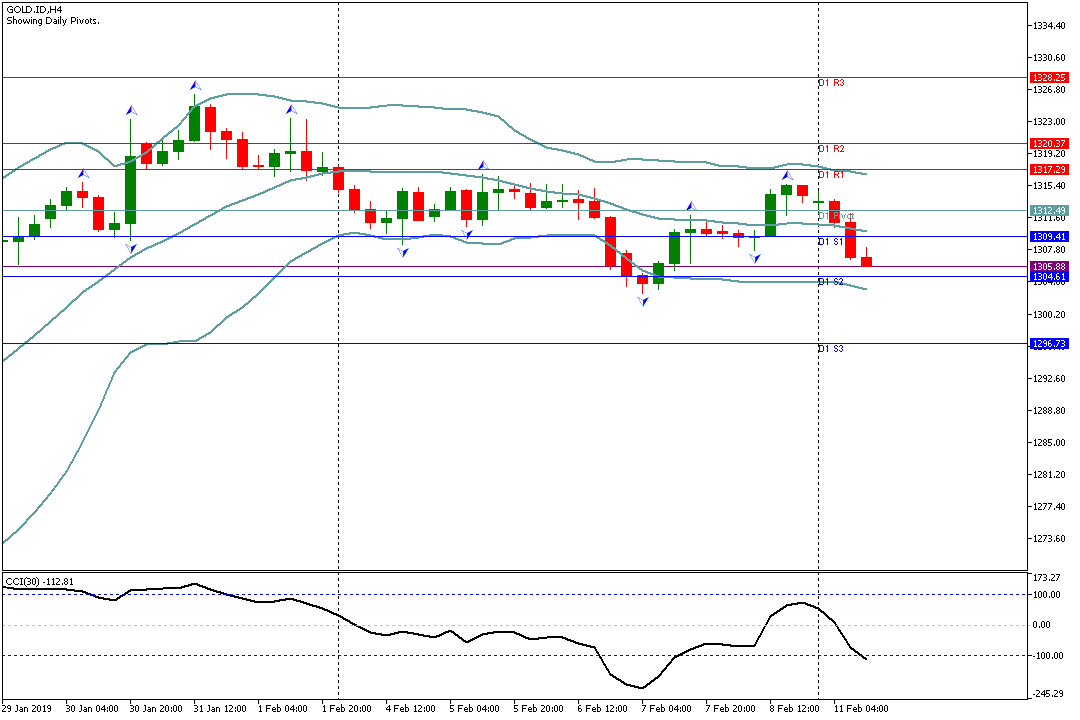
Task: Click the GOLD.ID,H4 chart title
Action: click(34, 8)
